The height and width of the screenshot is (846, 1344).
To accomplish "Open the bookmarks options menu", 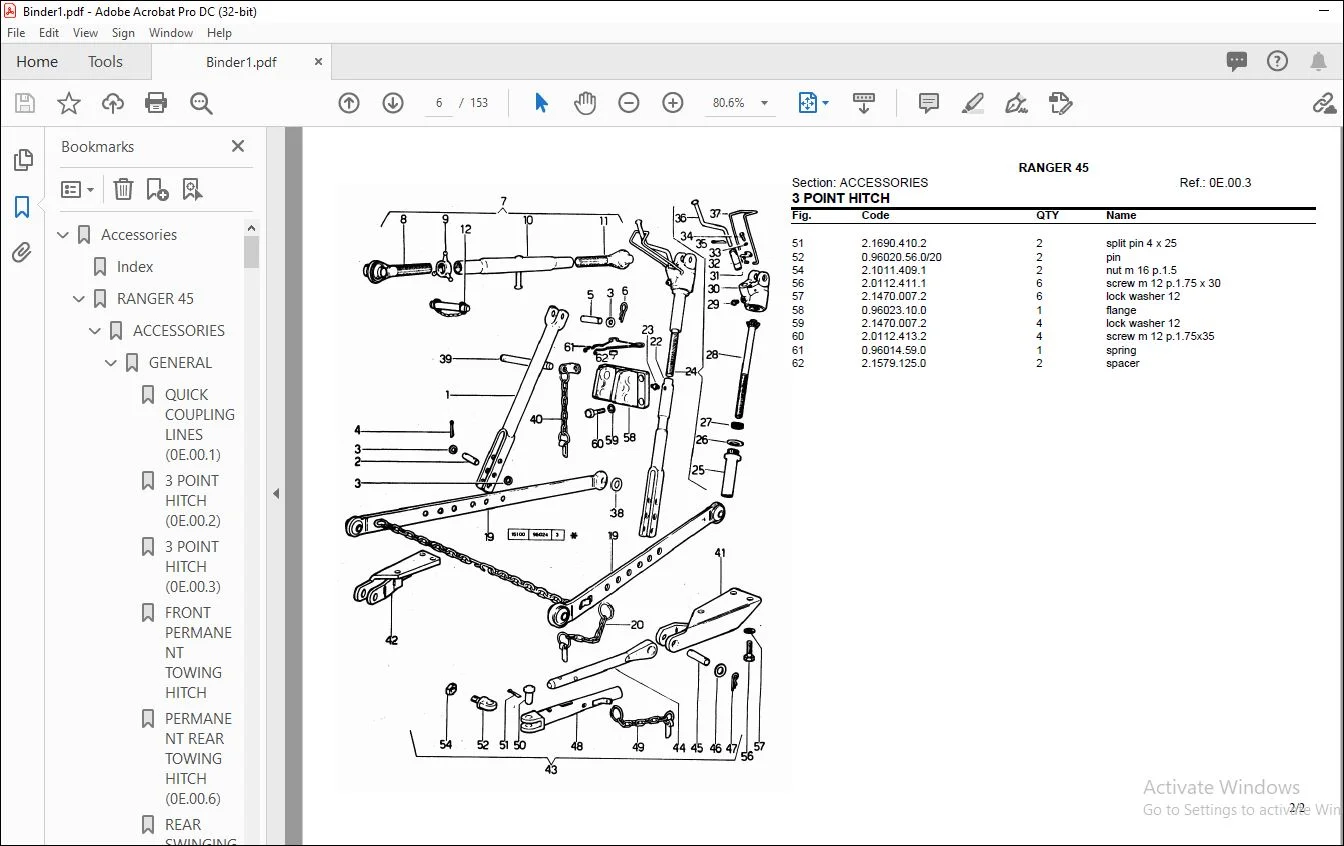I will click(77, 189).
